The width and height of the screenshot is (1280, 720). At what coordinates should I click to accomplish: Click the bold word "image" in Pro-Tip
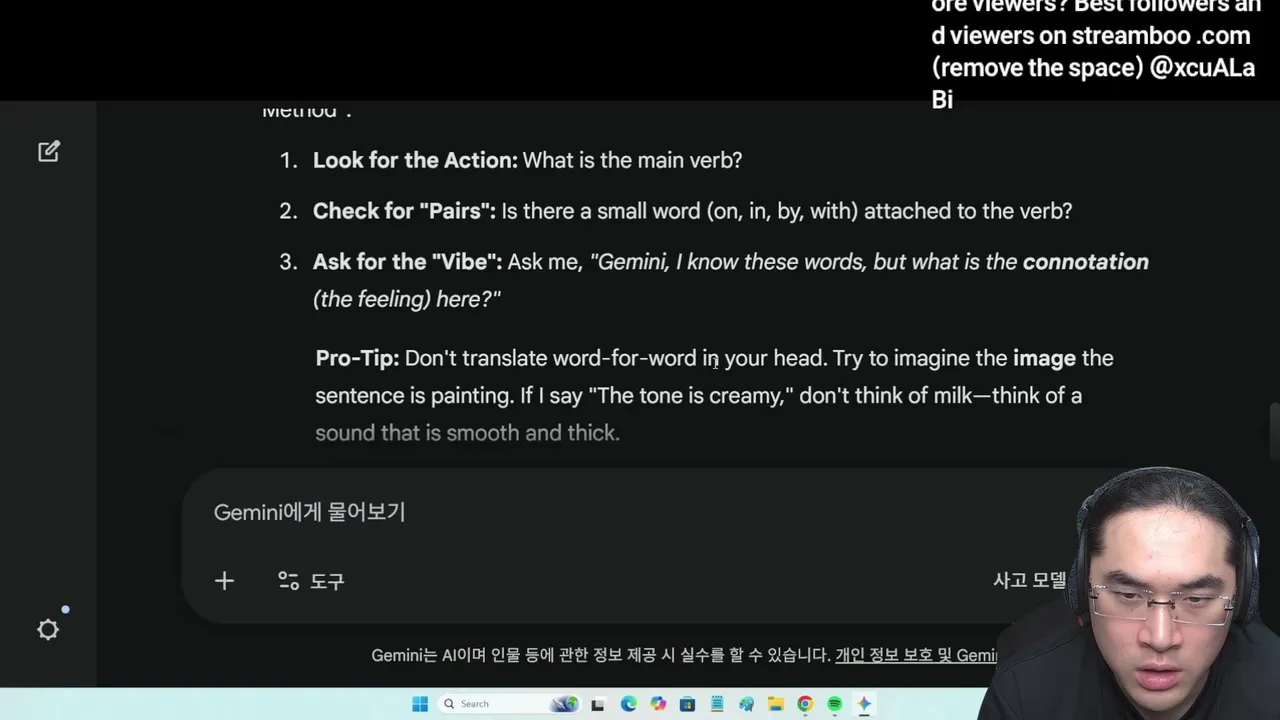tap(1044, 358)
